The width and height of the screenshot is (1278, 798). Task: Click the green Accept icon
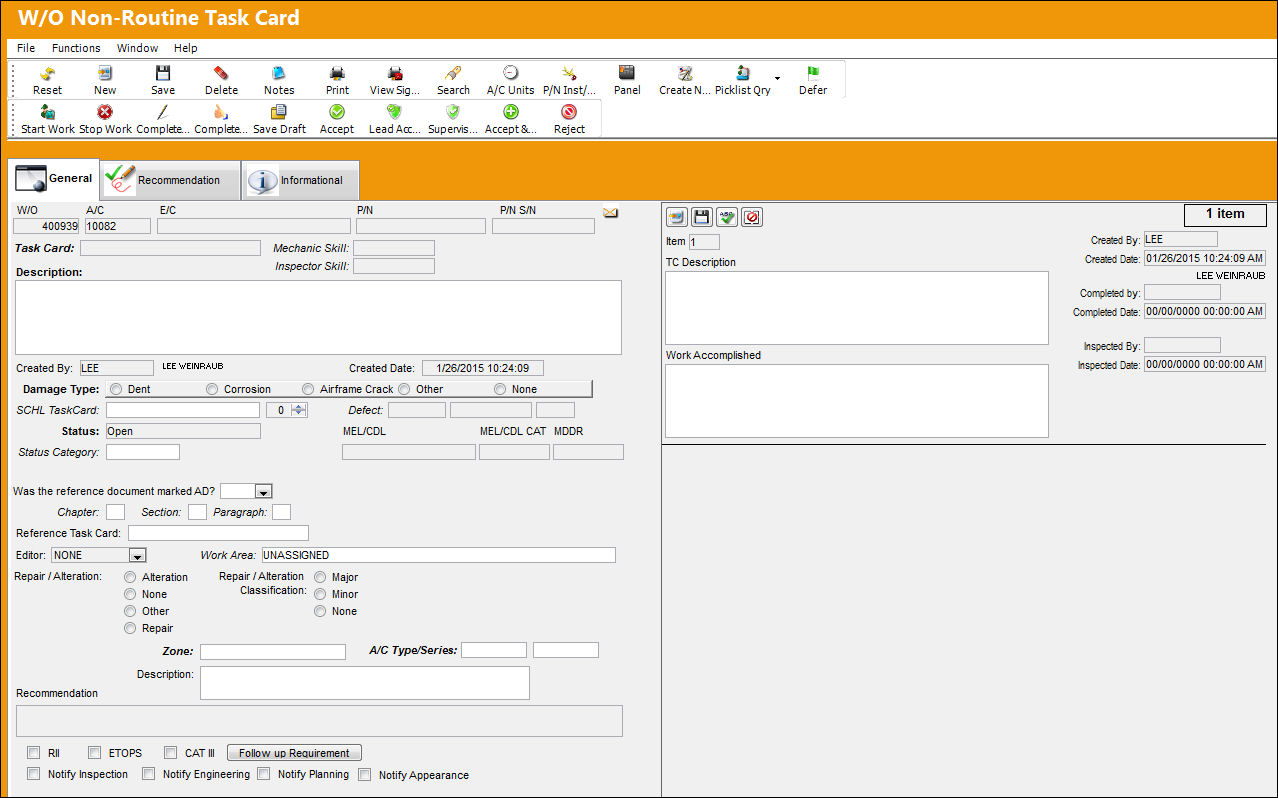click(x=337, y=112)
